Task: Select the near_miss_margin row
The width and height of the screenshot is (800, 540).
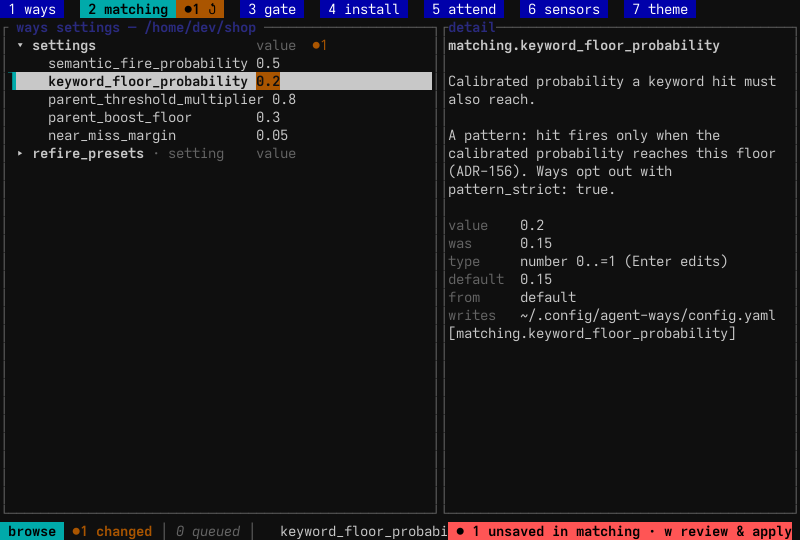Action: click(222, 135)
